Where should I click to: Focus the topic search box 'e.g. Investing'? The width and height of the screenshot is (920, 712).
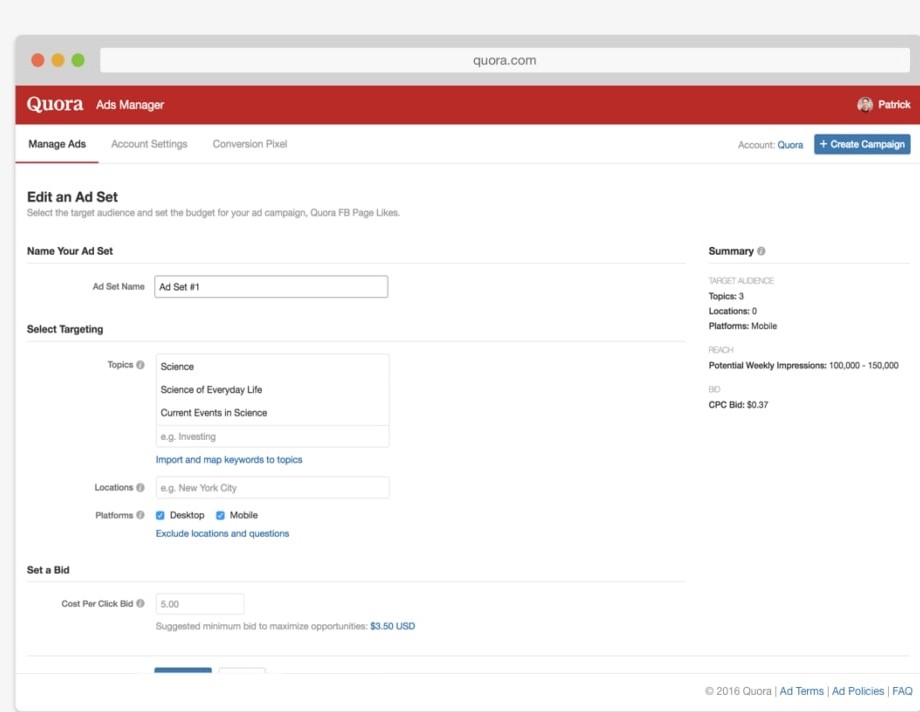click(272, 437)
